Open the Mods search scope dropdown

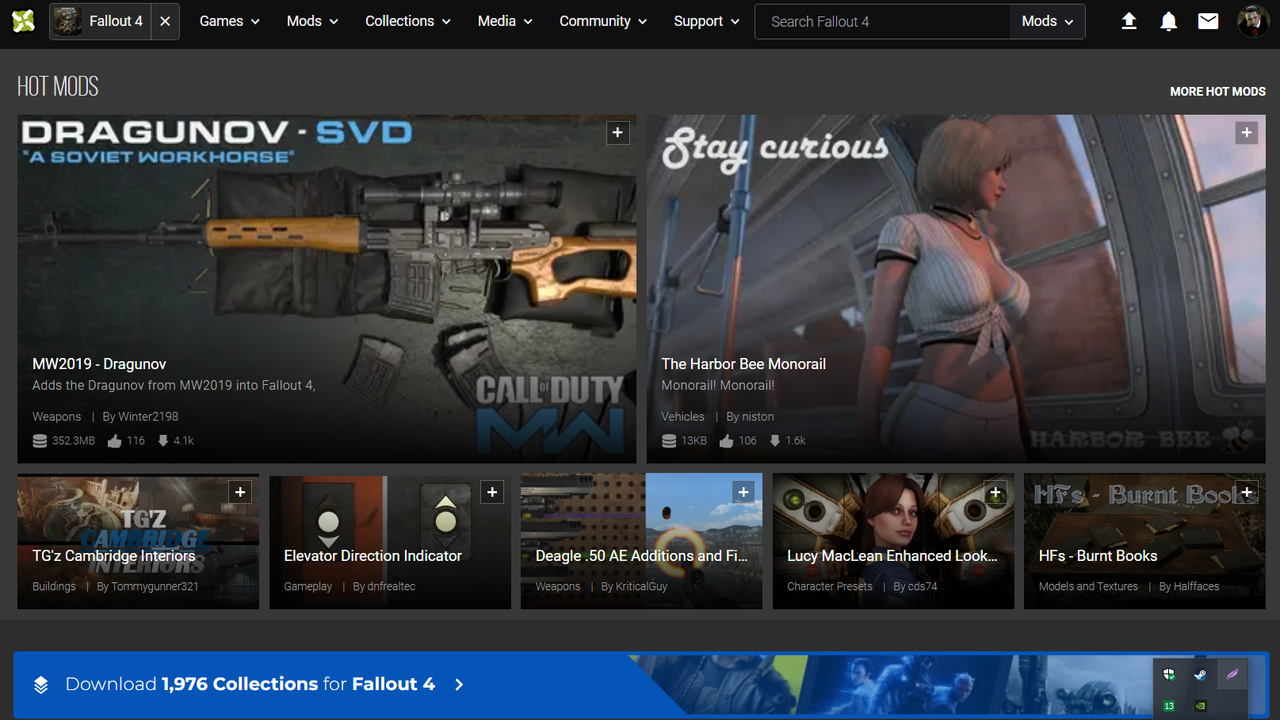click(1047, 21)
